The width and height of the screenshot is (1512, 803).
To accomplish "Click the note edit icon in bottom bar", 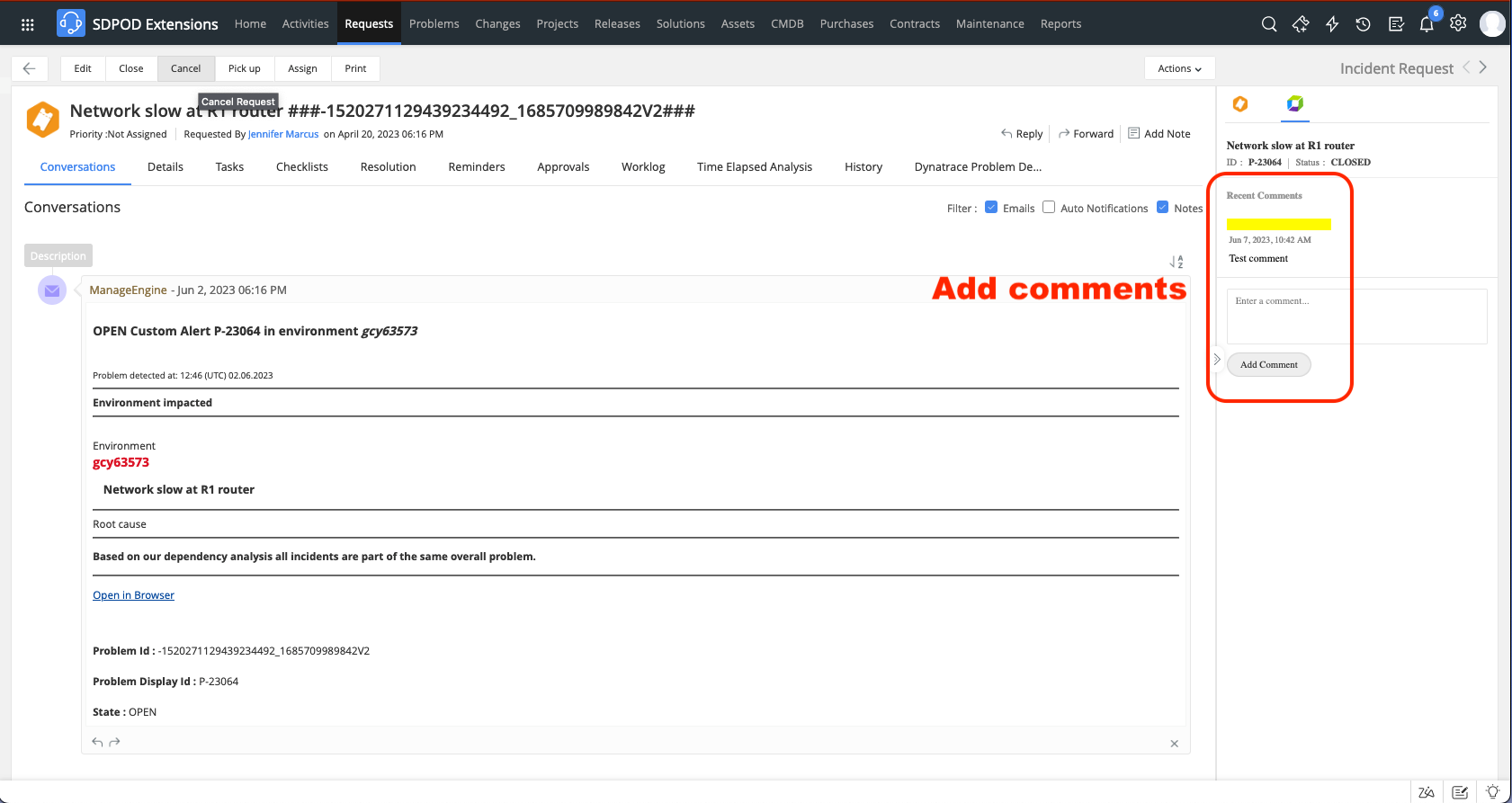I will (x=1460, y=792).
